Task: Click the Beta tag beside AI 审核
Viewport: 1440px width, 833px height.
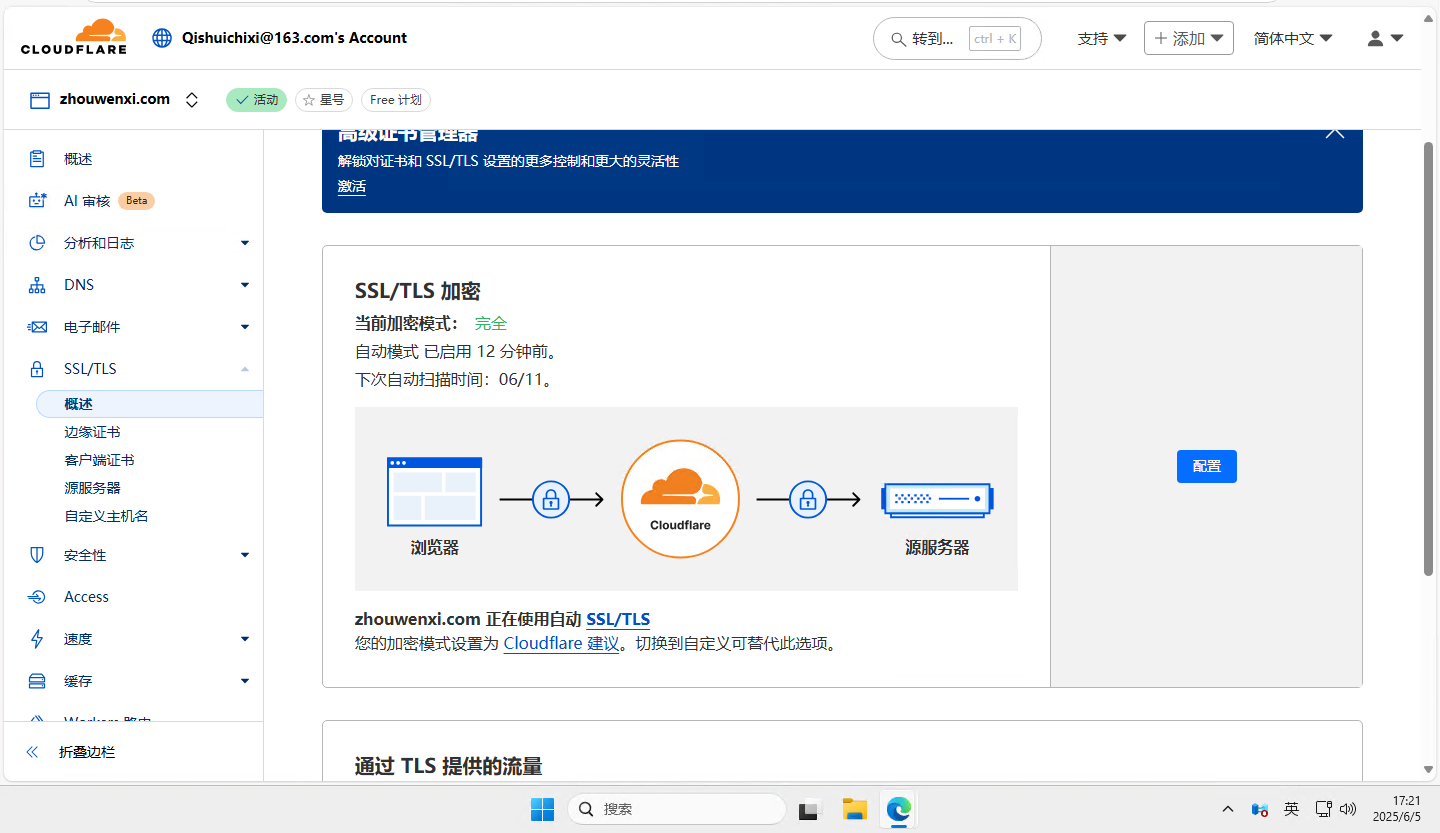Action: point(136,201)
